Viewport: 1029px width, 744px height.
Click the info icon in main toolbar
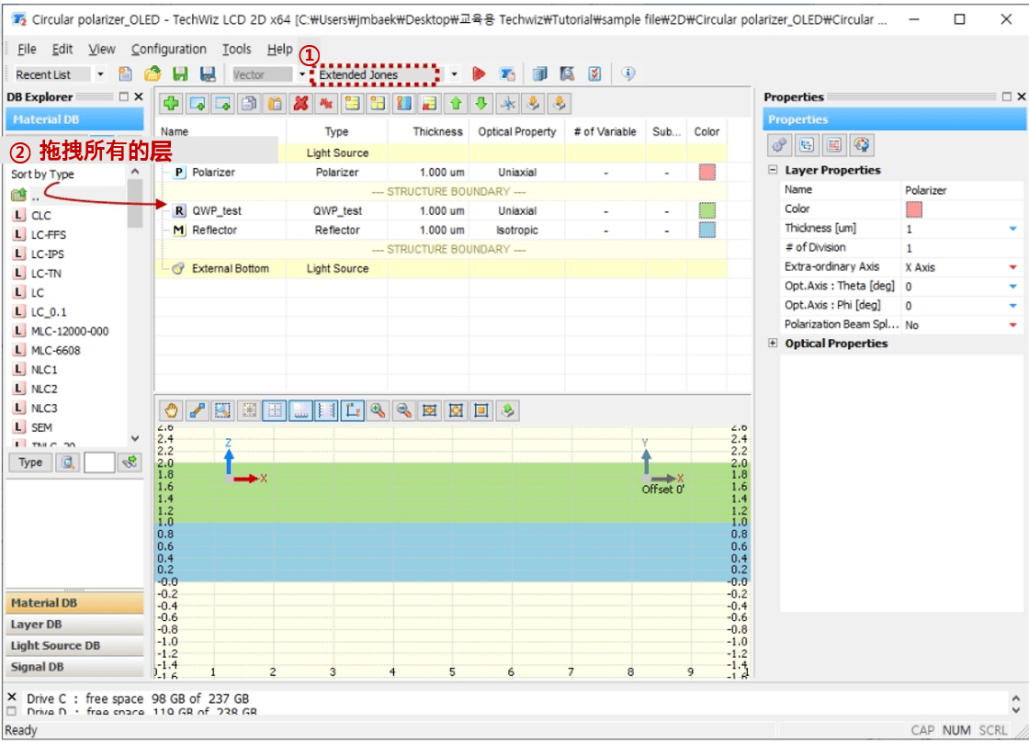tap(628, 73)
